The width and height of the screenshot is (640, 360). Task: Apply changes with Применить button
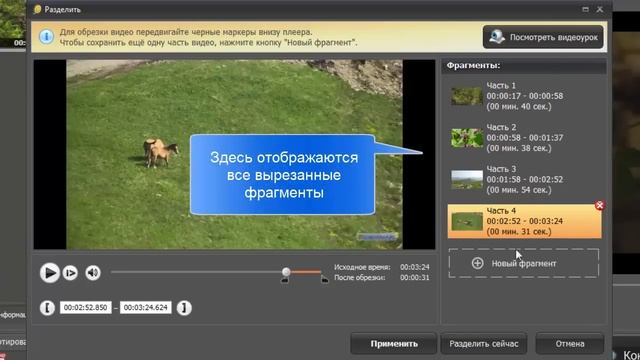point(393,344)
